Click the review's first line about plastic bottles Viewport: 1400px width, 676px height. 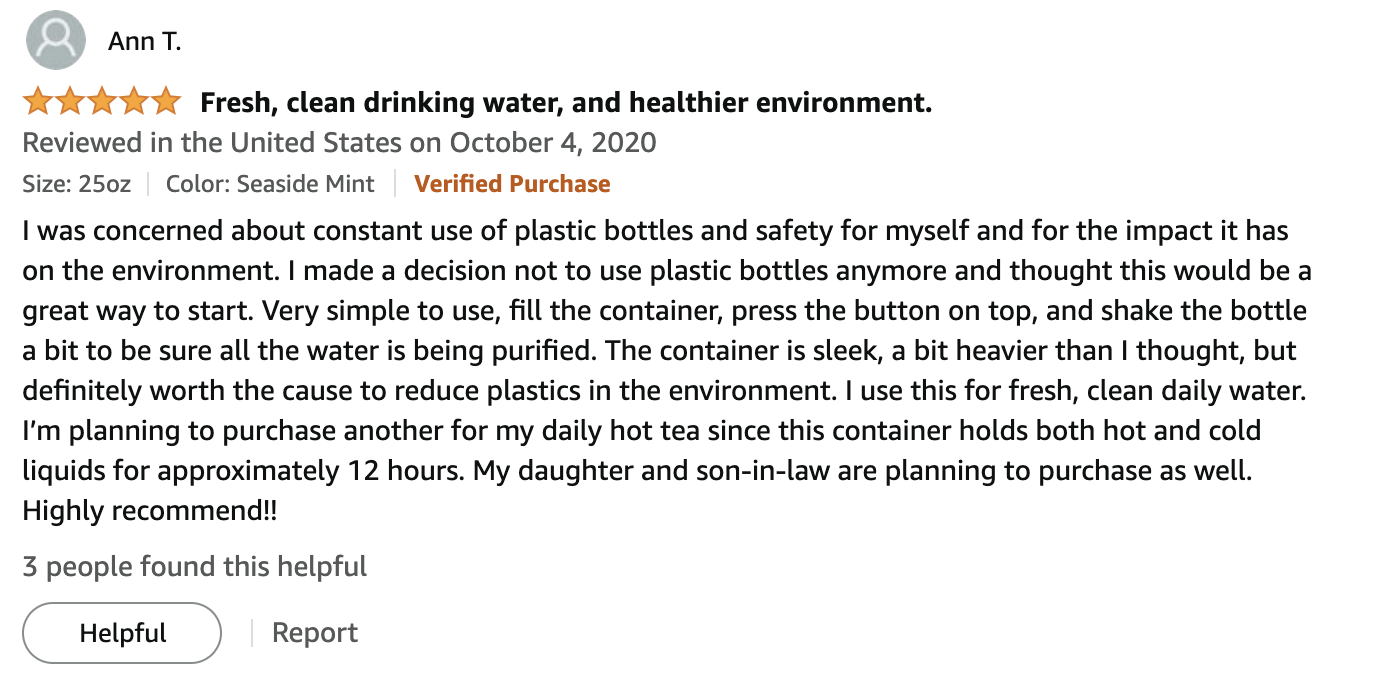(656, 231)
